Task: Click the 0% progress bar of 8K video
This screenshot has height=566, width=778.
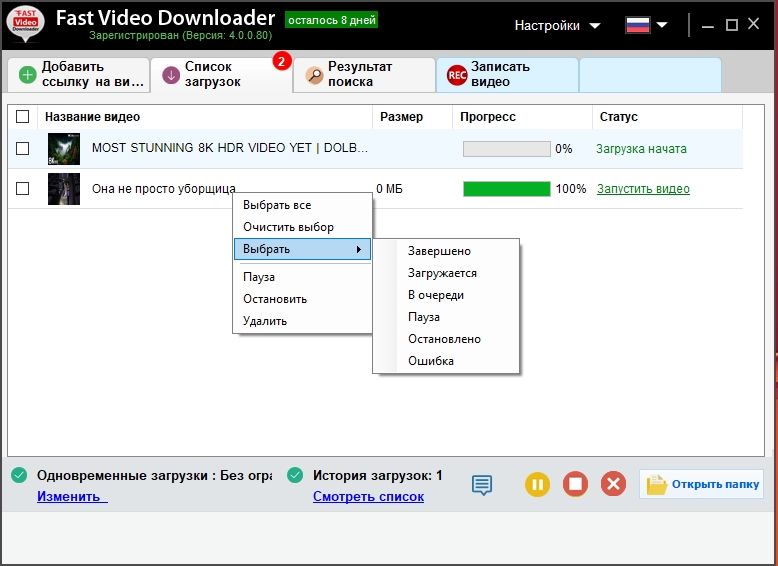Action: pyautogui.click(x=507, y=149)
